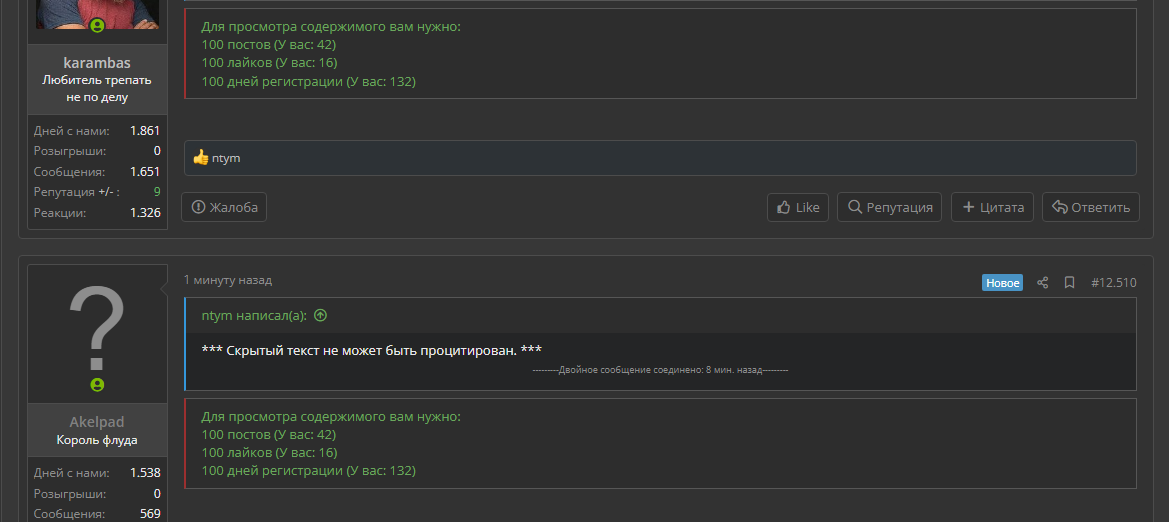Open the Репутация button
Image resolution: width=1169 pixels, height=522 pixels.
click(889, 207)
